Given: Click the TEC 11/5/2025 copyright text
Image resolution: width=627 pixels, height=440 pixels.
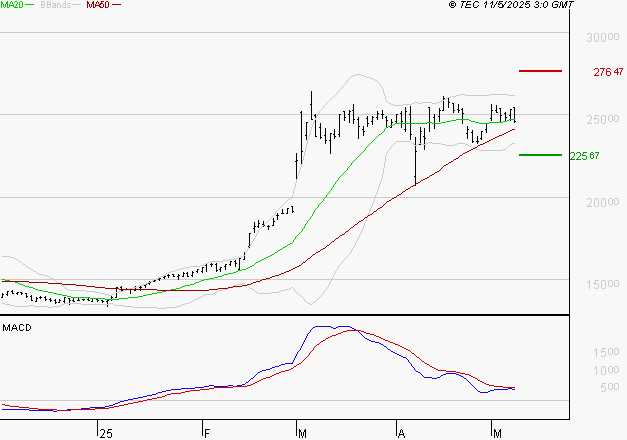Looking at the screenshot, I should [x=511, y=5].
